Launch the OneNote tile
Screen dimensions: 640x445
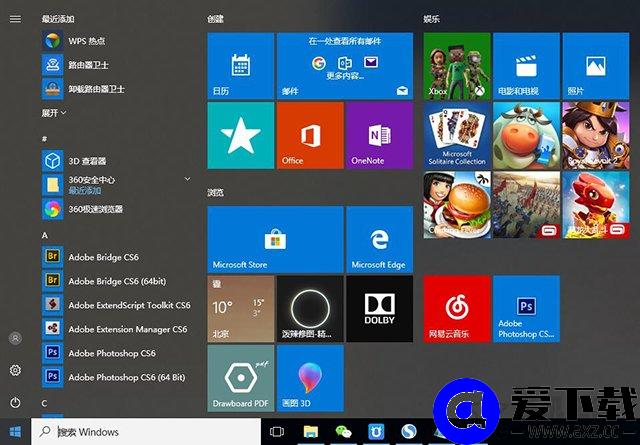coord(380,135)
